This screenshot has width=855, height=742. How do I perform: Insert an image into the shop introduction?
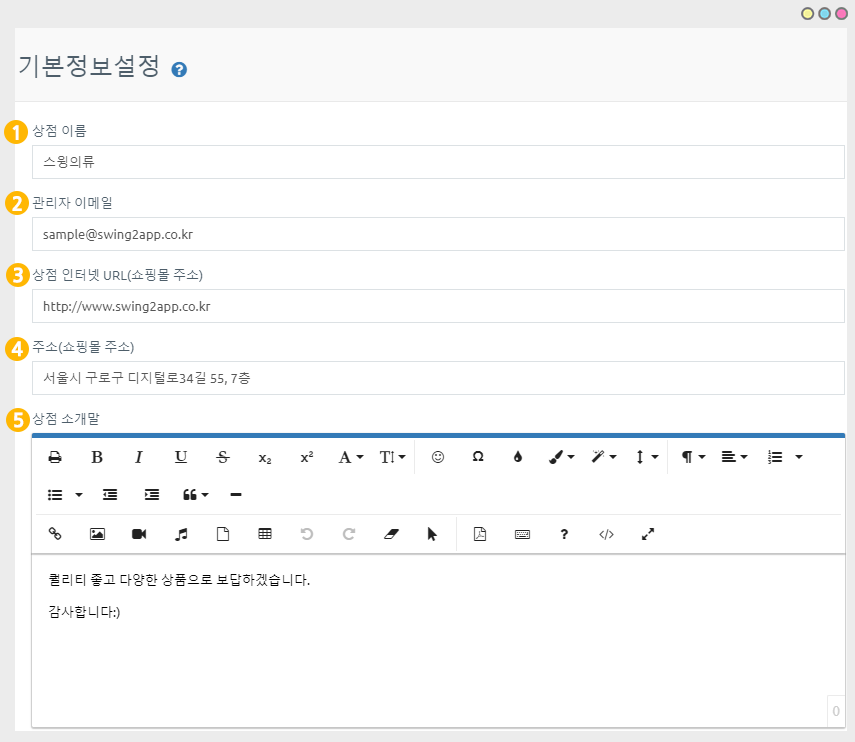click(x=97, y=534)
